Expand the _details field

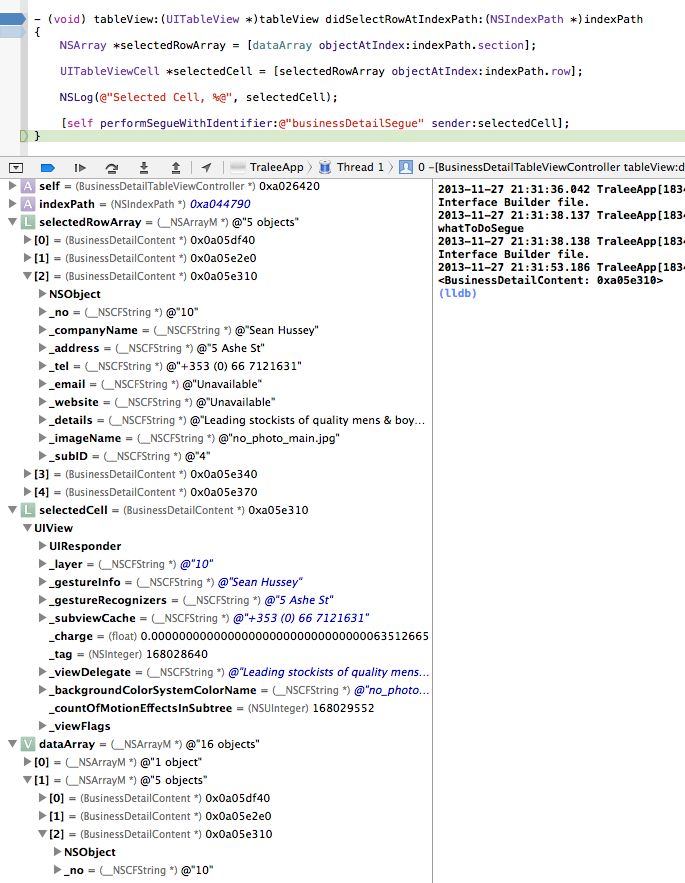pos(42,420)
